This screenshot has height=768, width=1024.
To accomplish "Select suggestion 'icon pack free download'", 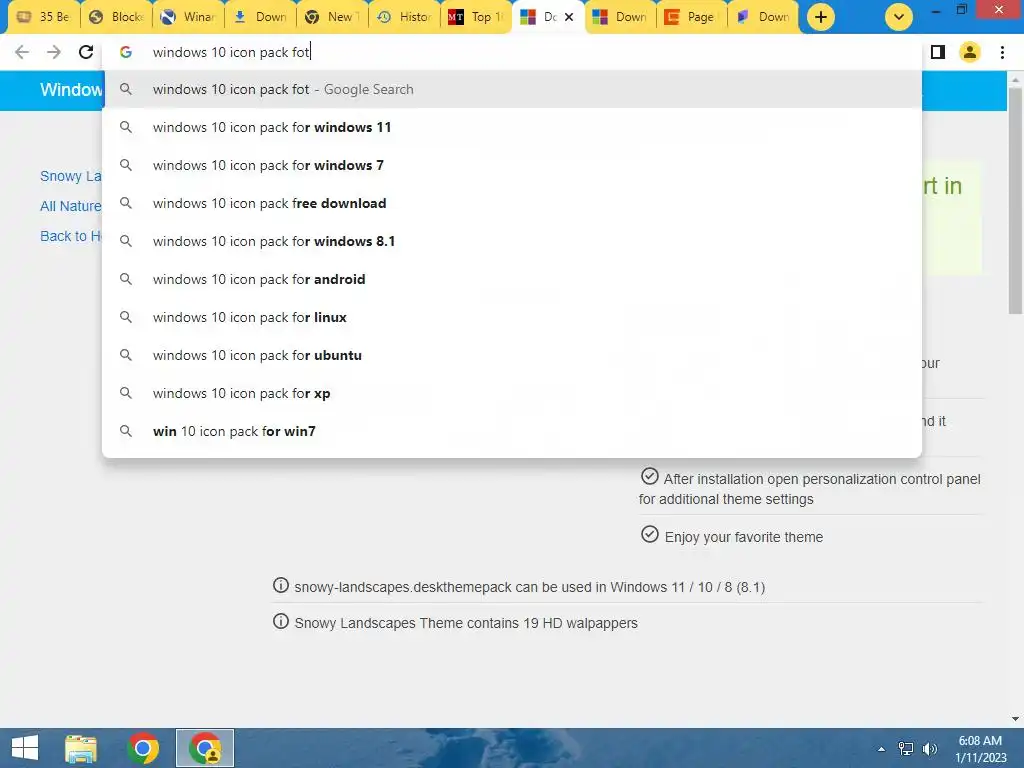I will pos(512,203).
